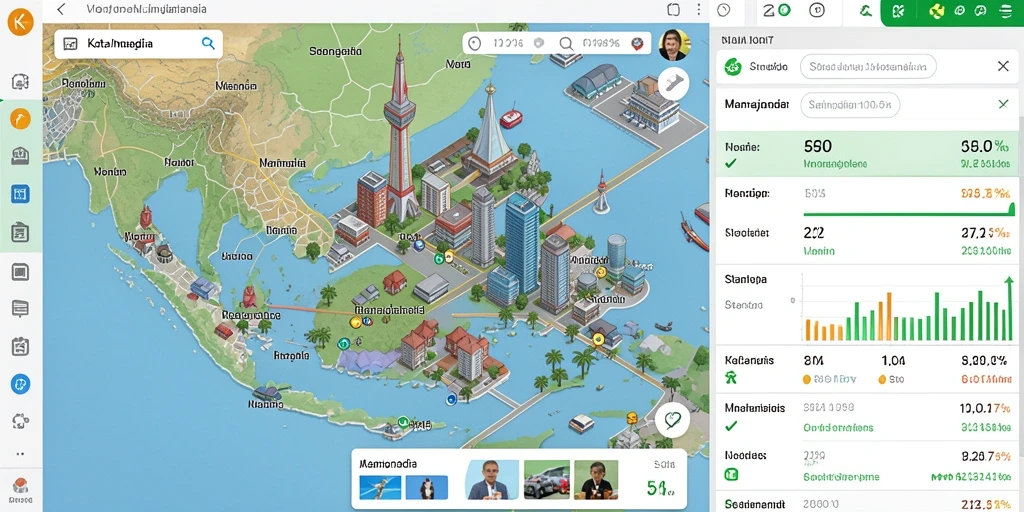Toggle the green square under Noodes
Screen dimensions: 1024x512
pos(731,474)
